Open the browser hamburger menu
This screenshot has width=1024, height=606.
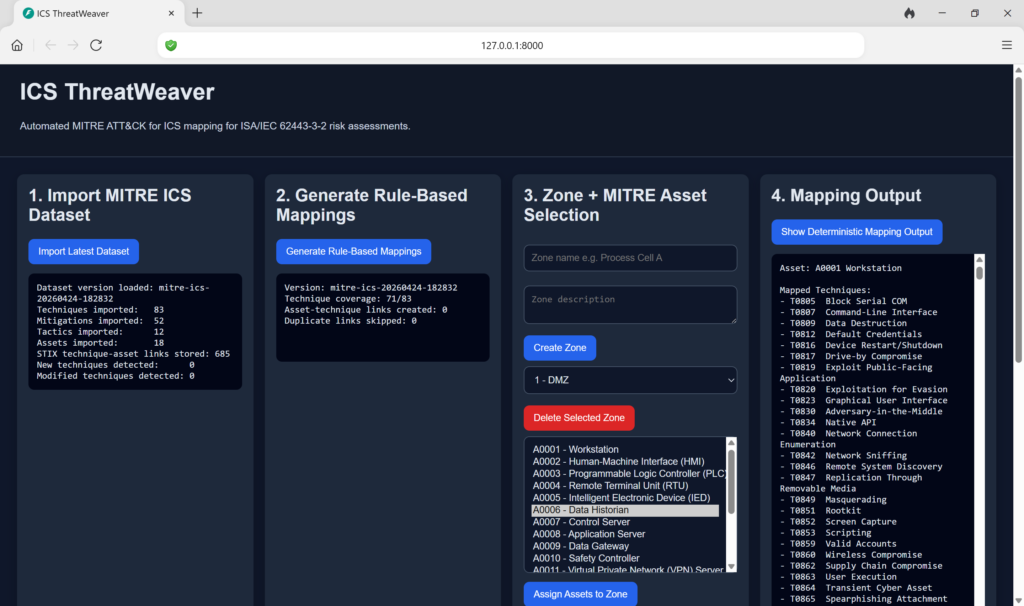[1006, 45]
